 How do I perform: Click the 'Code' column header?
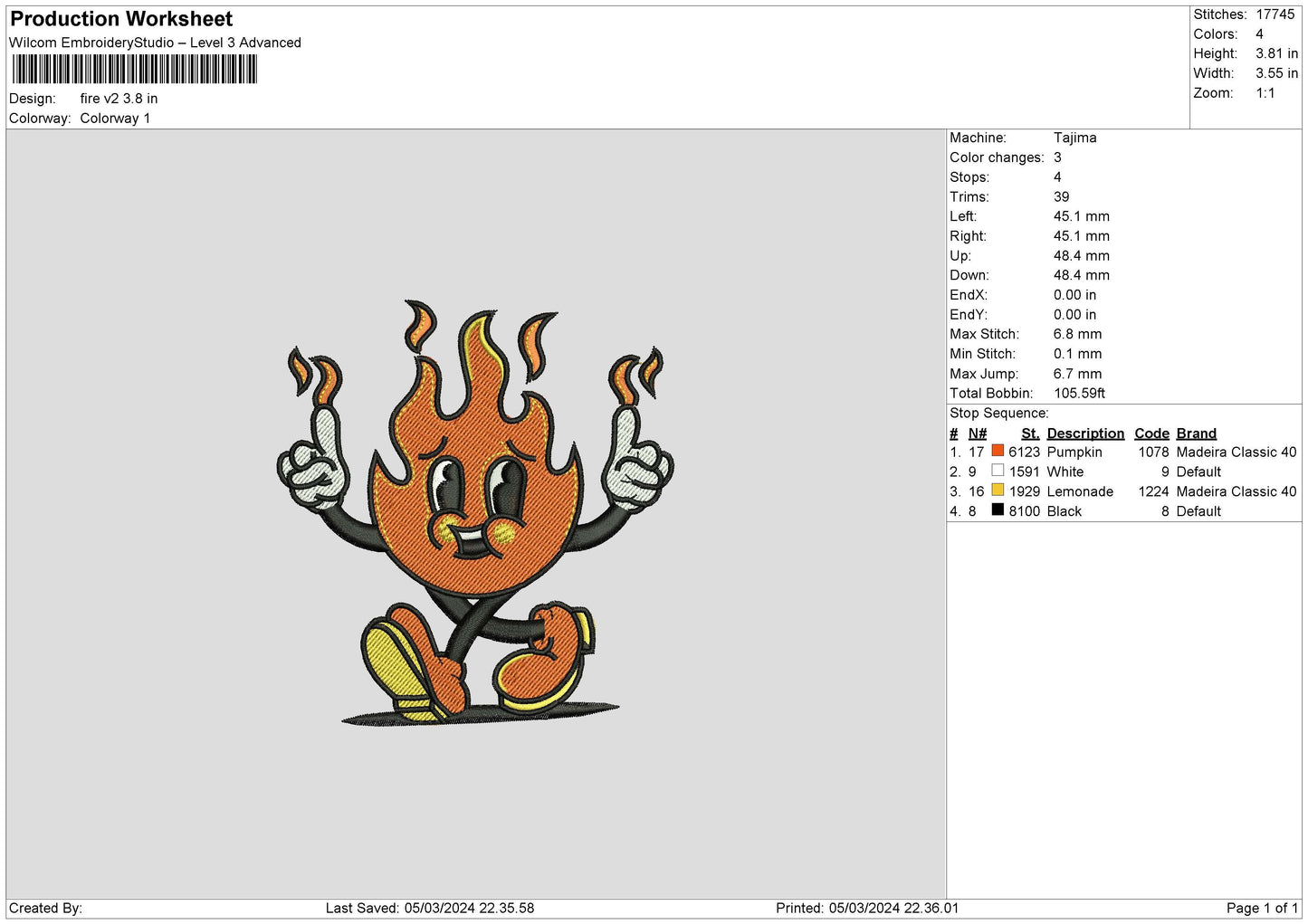[x=1151, y=433]
